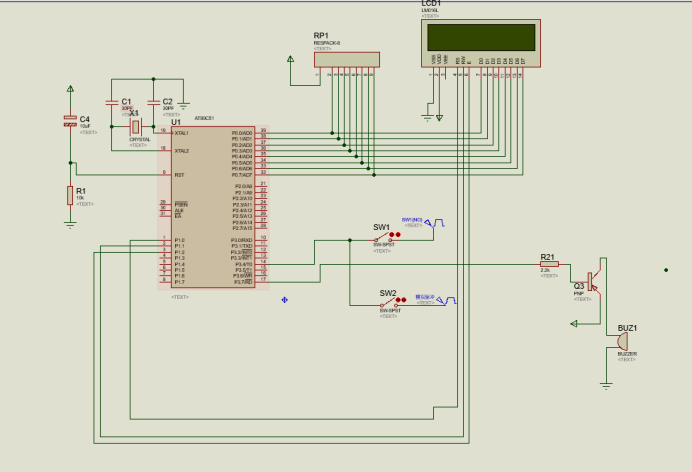Click the pulse generator attached to SW1
The image size is (692, 472).
(x=435, y=223)
